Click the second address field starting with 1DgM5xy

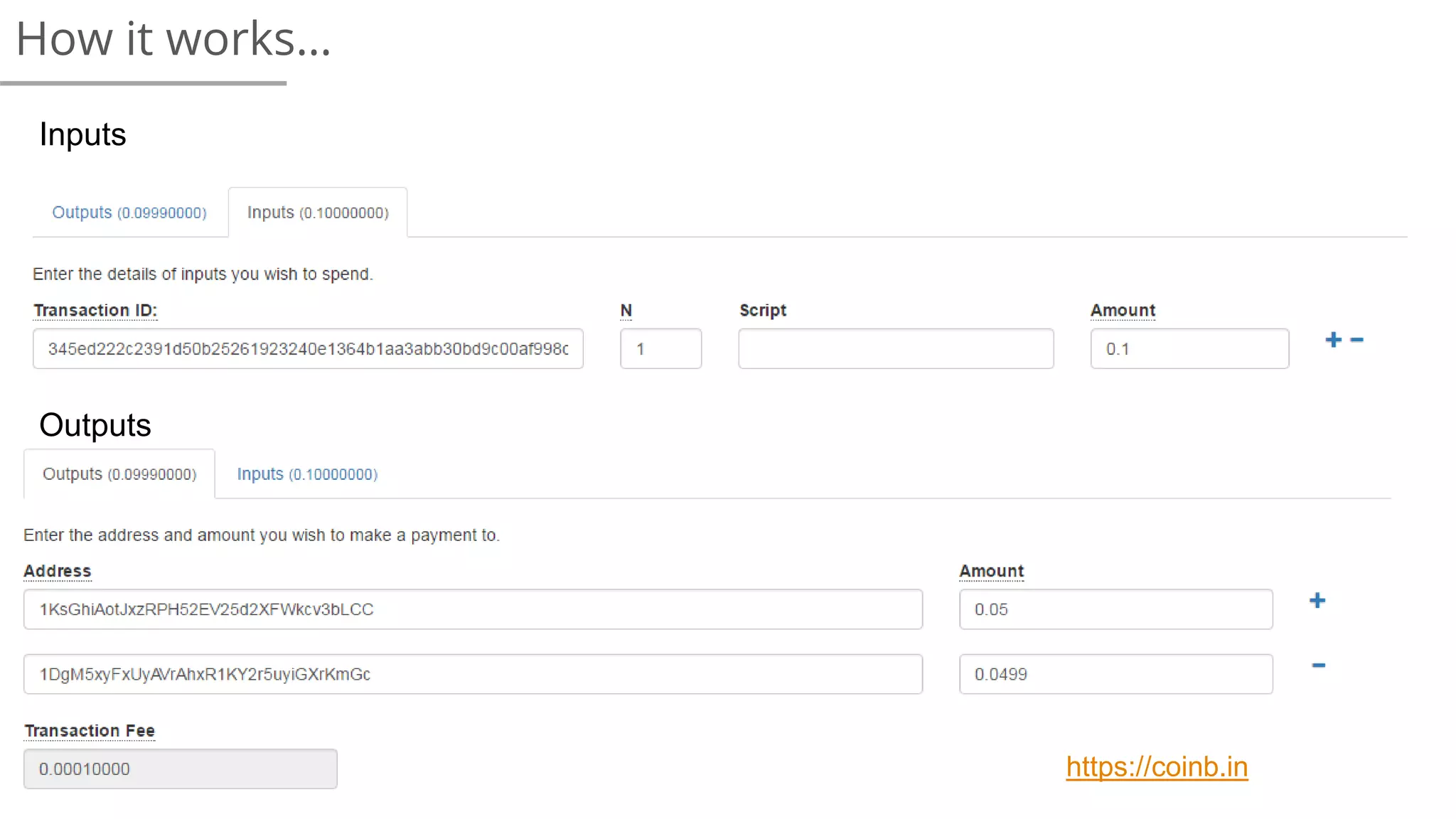473,674
